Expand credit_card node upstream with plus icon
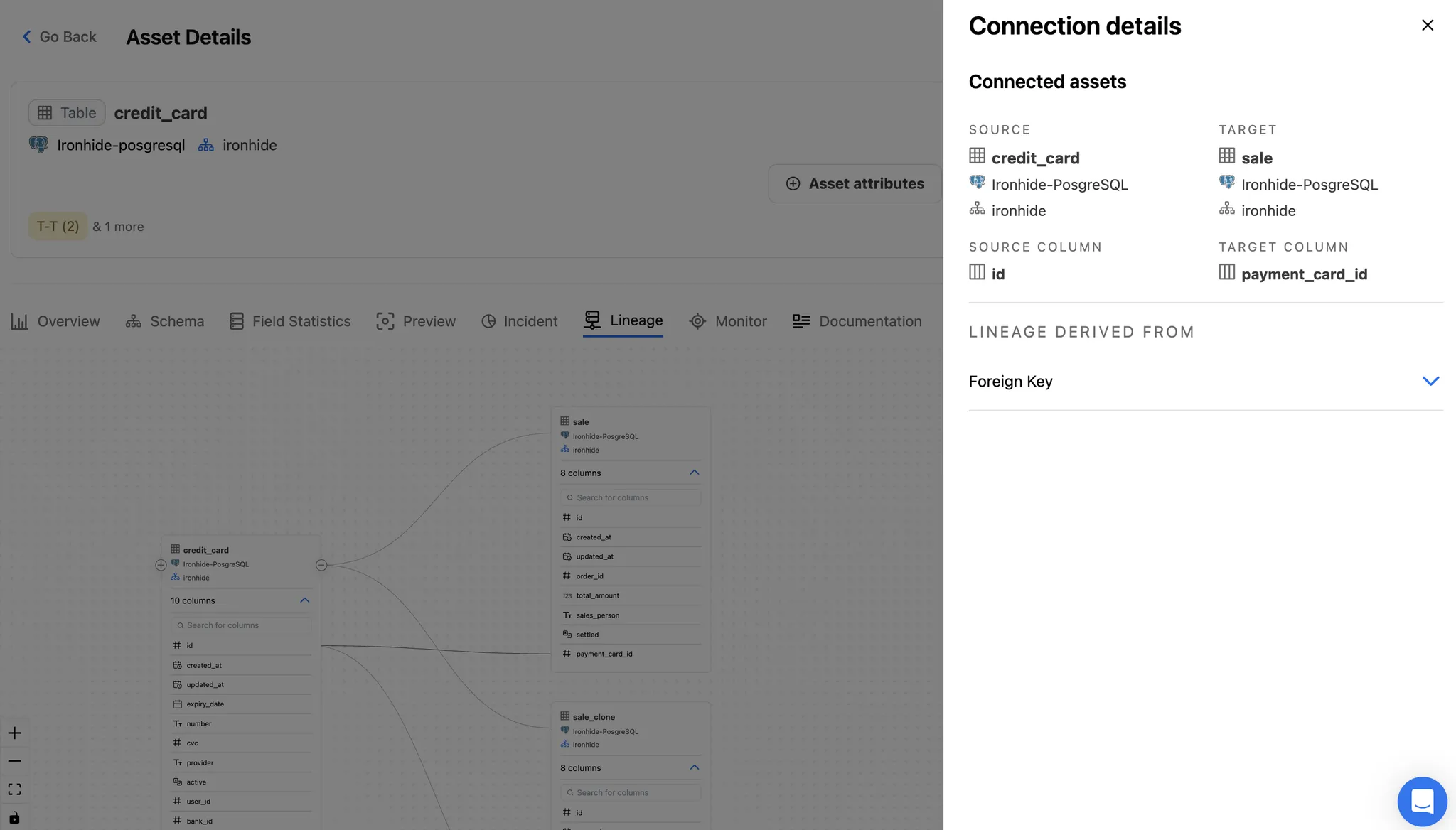 tap(161, 565)
